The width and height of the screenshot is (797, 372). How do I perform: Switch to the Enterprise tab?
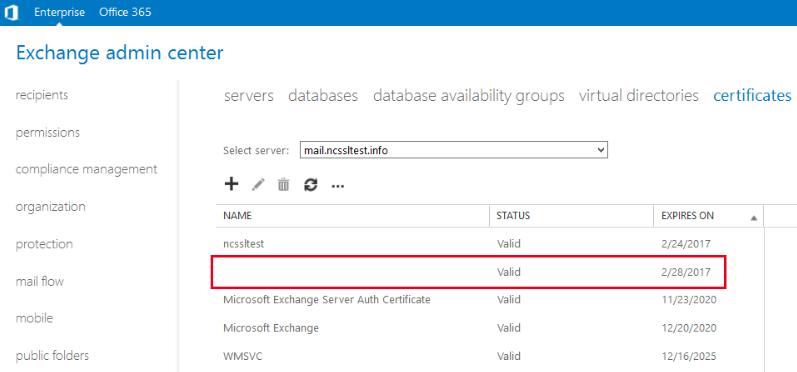[59, 12]
